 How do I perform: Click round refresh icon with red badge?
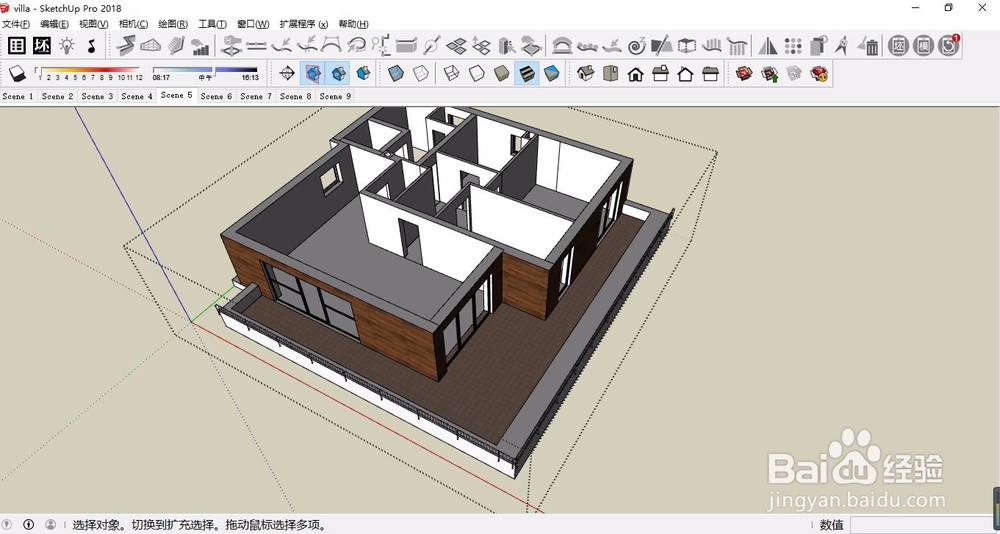(948, 45)
